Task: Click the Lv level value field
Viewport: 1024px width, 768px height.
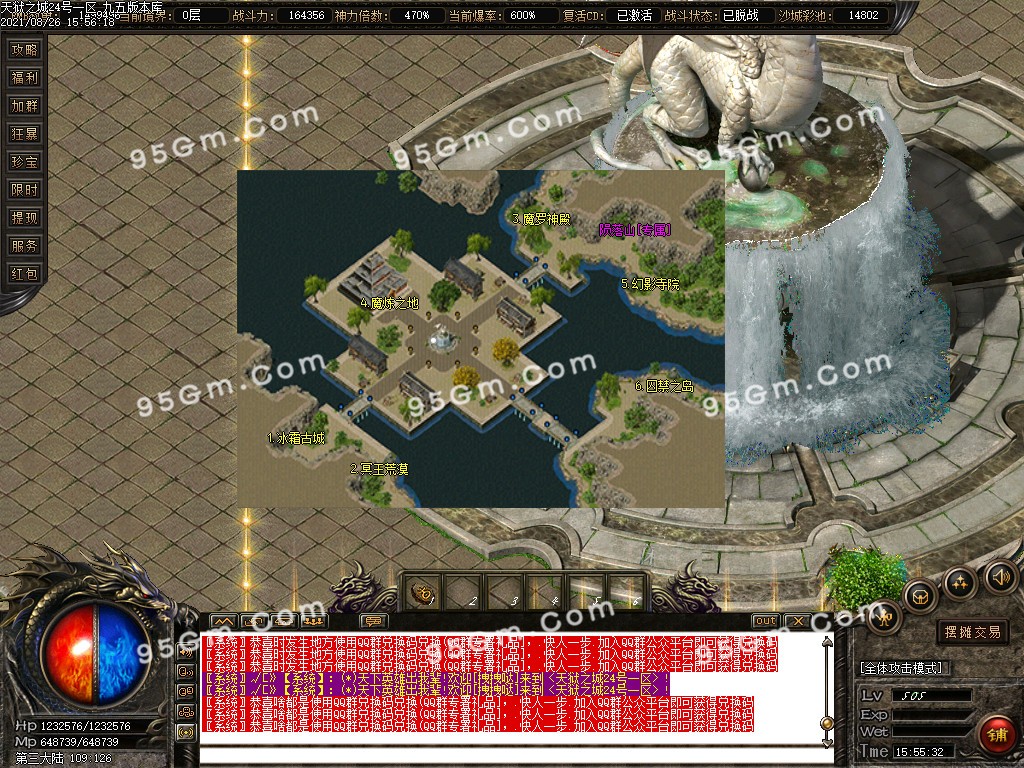Action: tap(932, 696)
